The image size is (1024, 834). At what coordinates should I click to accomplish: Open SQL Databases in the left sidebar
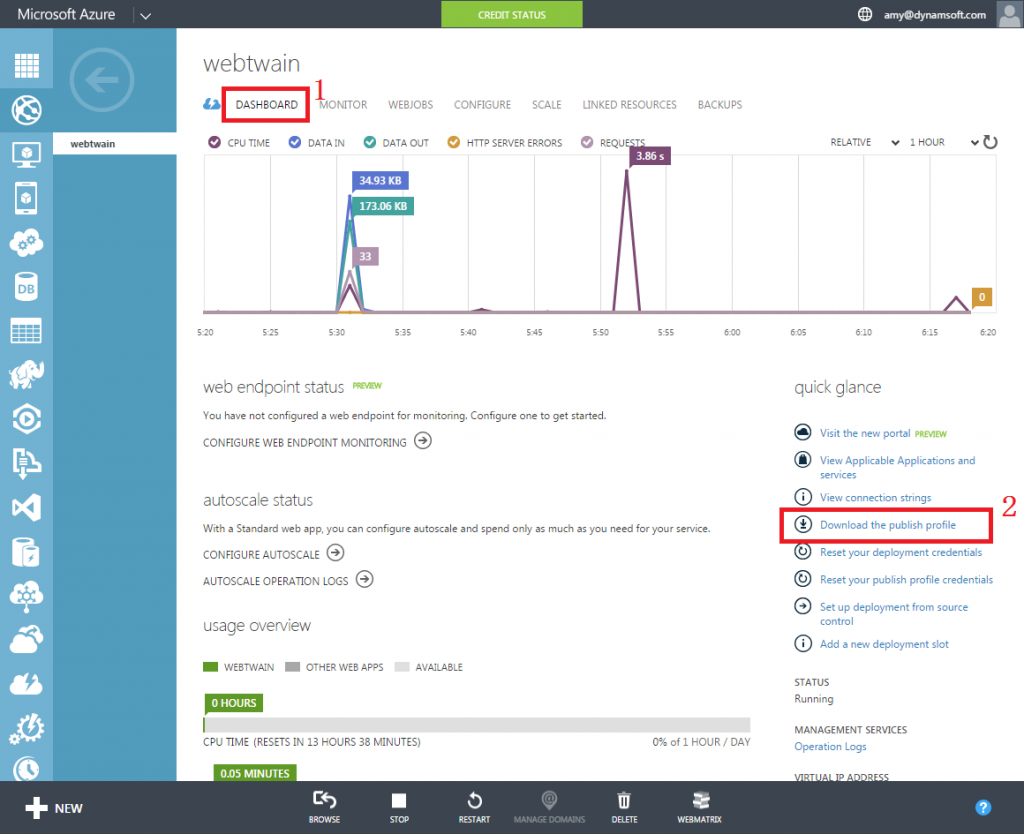[26, 287]
